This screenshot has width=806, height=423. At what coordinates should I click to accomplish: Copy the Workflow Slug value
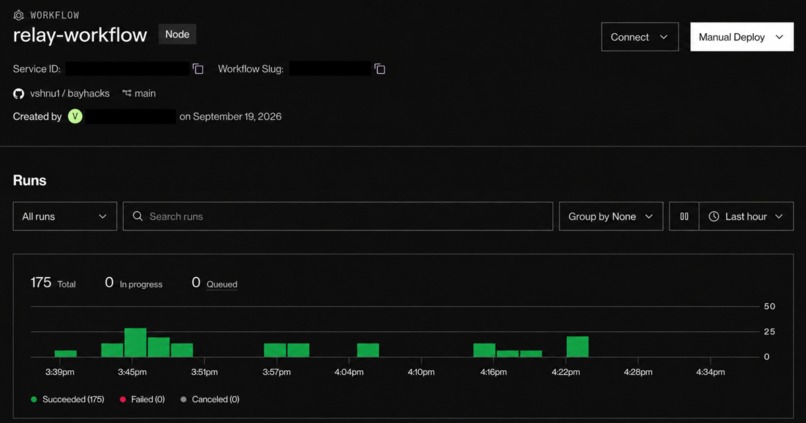point(380,69)
